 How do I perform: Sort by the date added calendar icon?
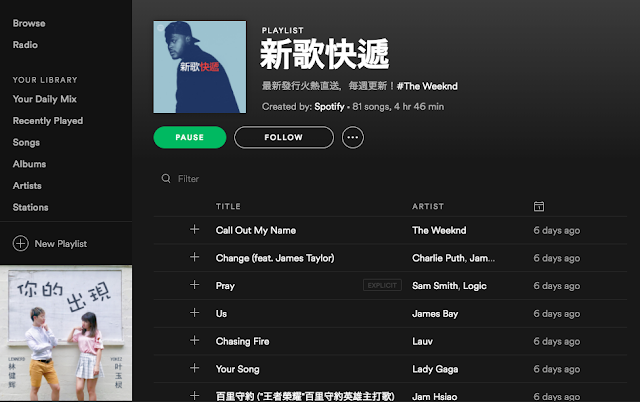pyautogui.click(x=539, y=207)
